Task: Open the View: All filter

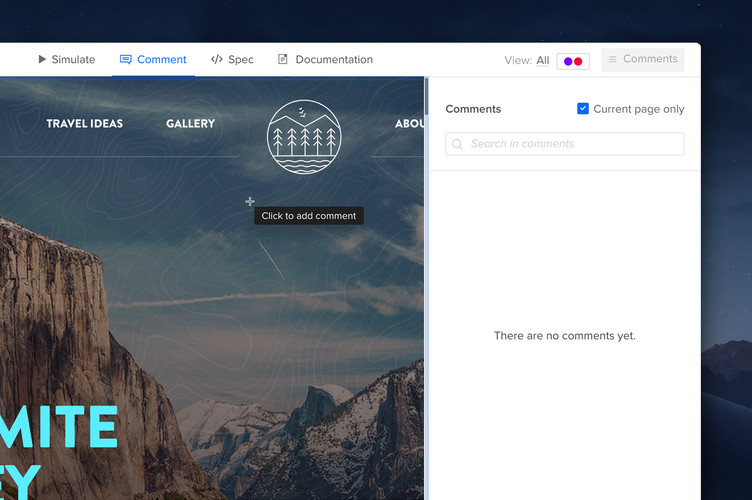Action: coord(542,60)
